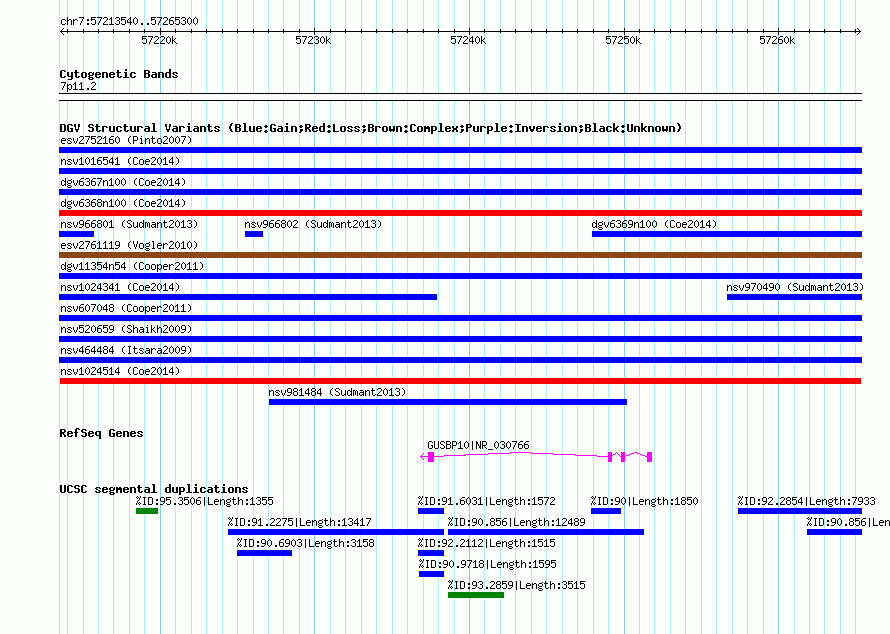
Task: Click the 57260k ruler tick label
Action: (x=777, y=40)
